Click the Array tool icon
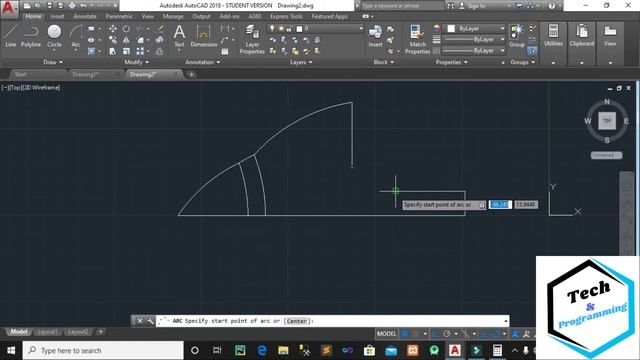This screenshot has height=360, width=640. pos(140,51)
